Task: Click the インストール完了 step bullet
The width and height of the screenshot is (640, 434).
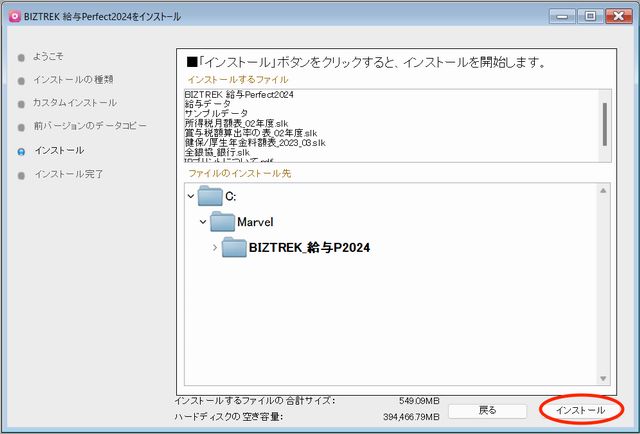Action: tap(21, 176)
